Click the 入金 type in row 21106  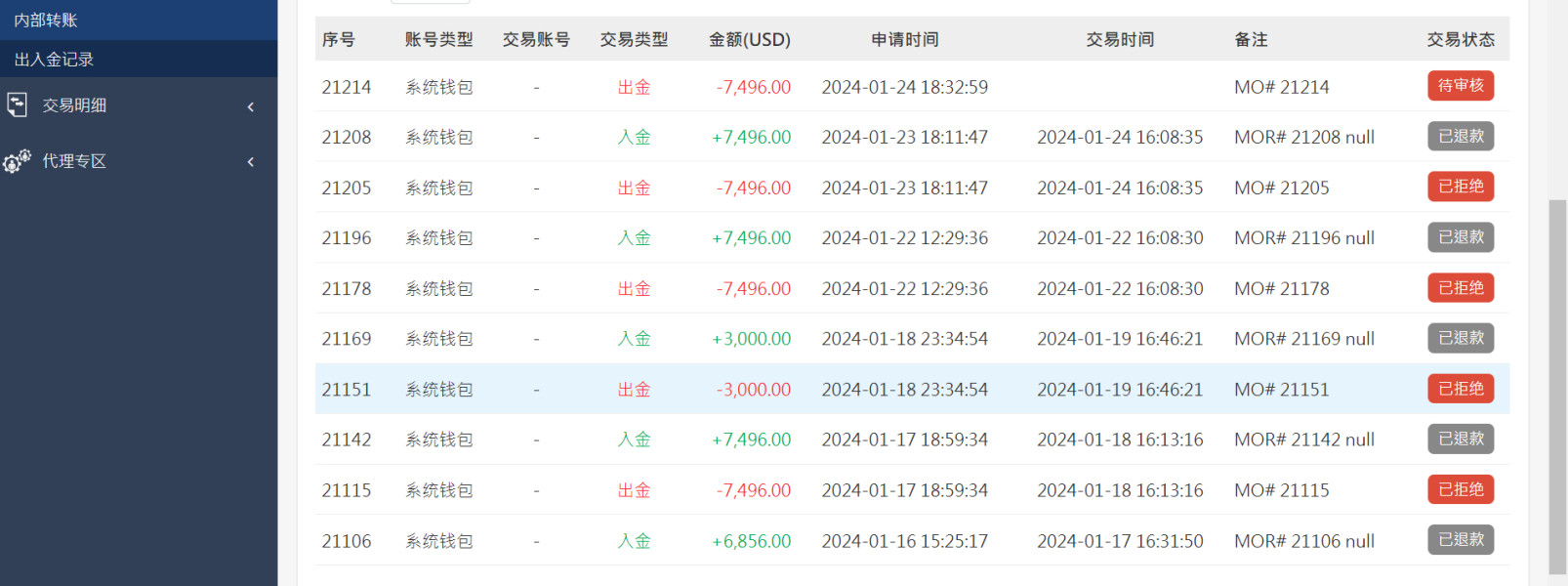tap(634, 541)
